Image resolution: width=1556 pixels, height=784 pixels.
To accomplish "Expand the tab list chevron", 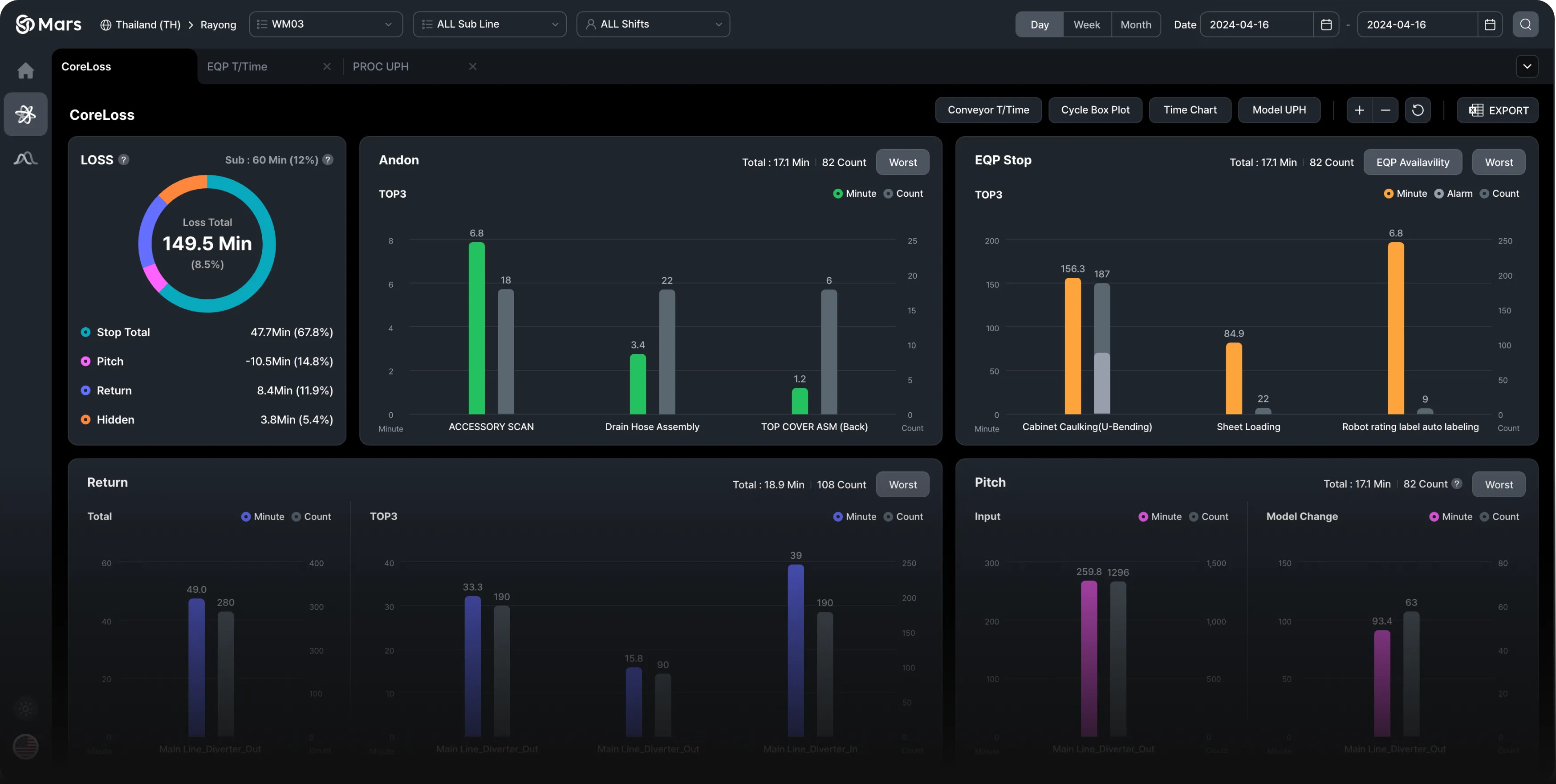I will [1527, 66].
